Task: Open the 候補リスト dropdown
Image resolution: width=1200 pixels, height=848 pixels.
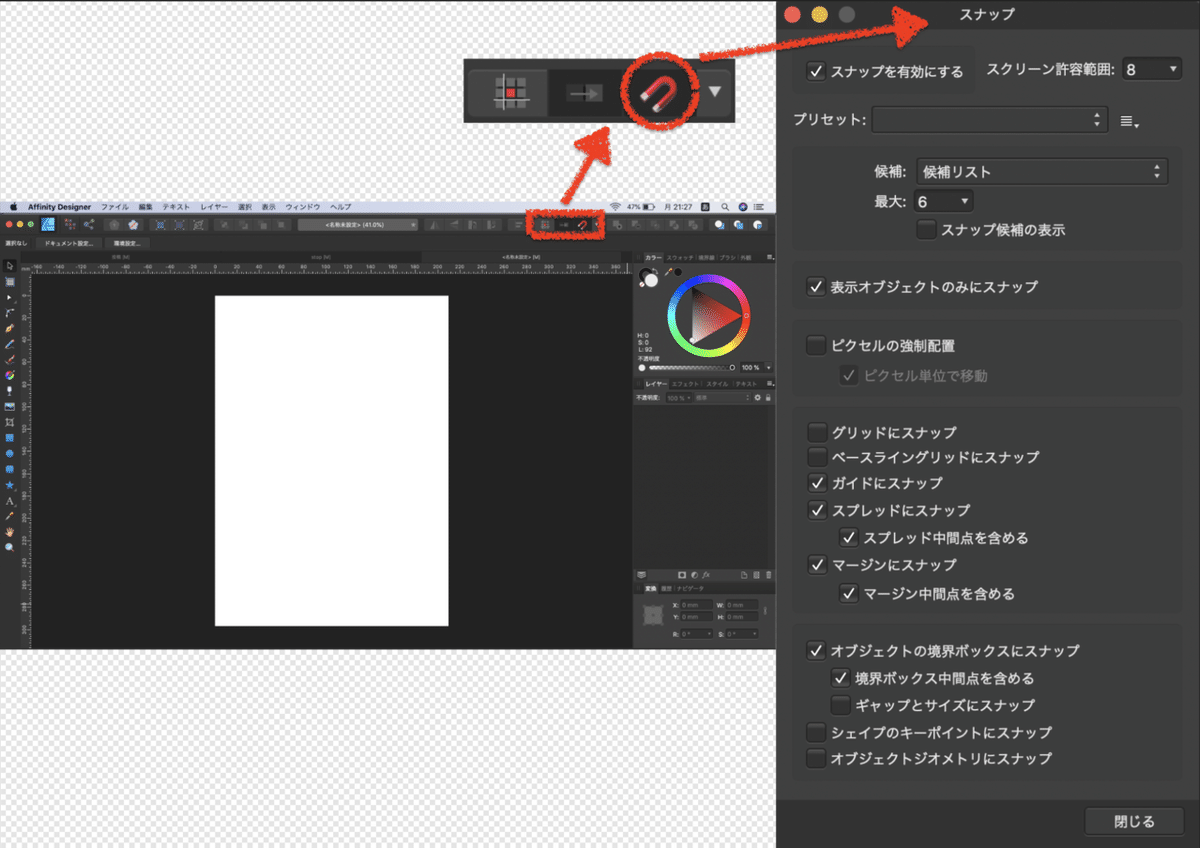Action: coord(1042,171)
